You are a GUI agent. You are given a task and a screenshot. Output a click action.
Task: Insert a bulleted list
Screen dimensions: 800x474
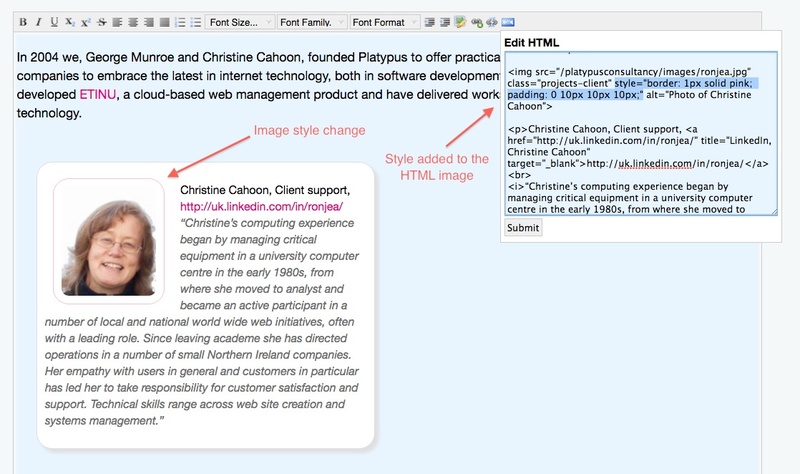[x=196, y=21]
